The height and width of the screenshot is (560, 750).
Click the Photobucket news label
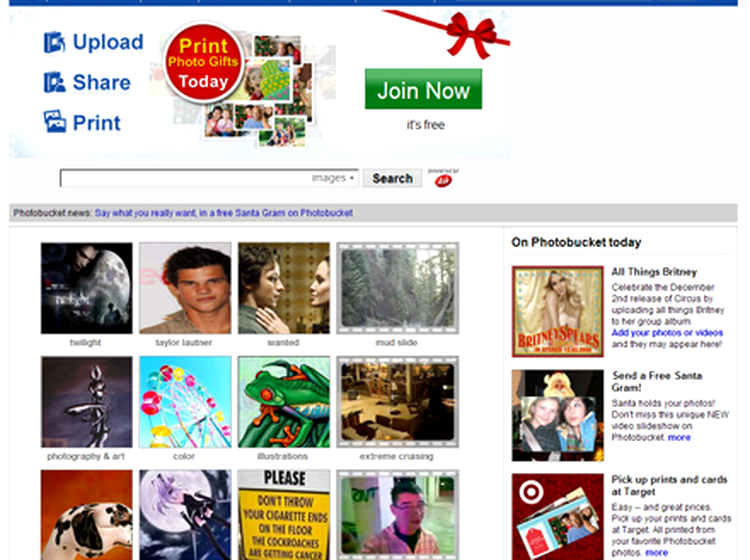click(53, 213)
